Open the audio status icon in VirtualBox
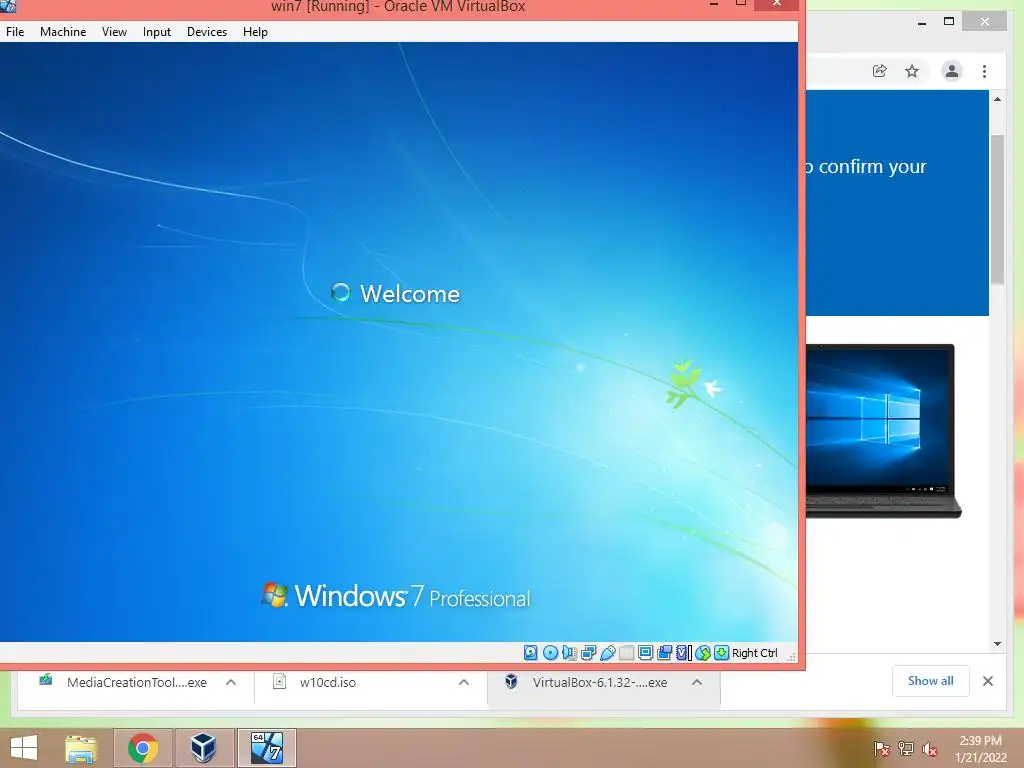1024x768 pixels. (x=569, y=652)
